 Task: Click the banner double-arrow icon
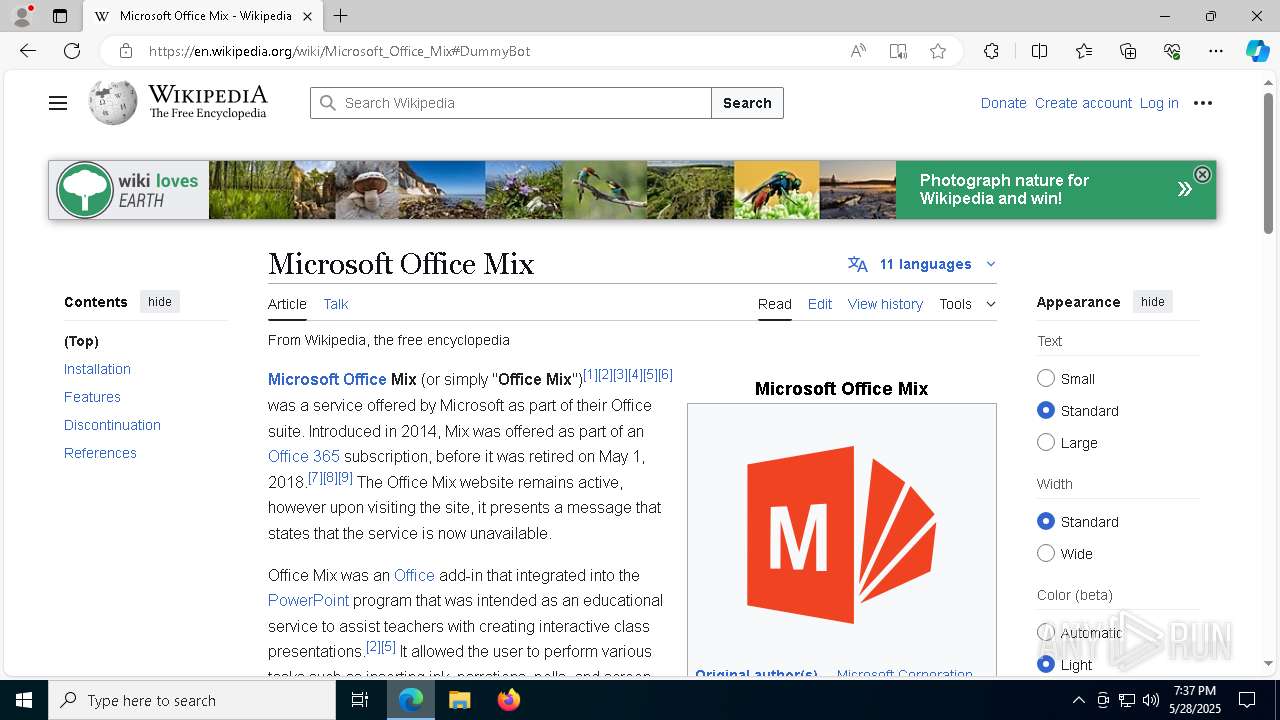click(1184, 189)
